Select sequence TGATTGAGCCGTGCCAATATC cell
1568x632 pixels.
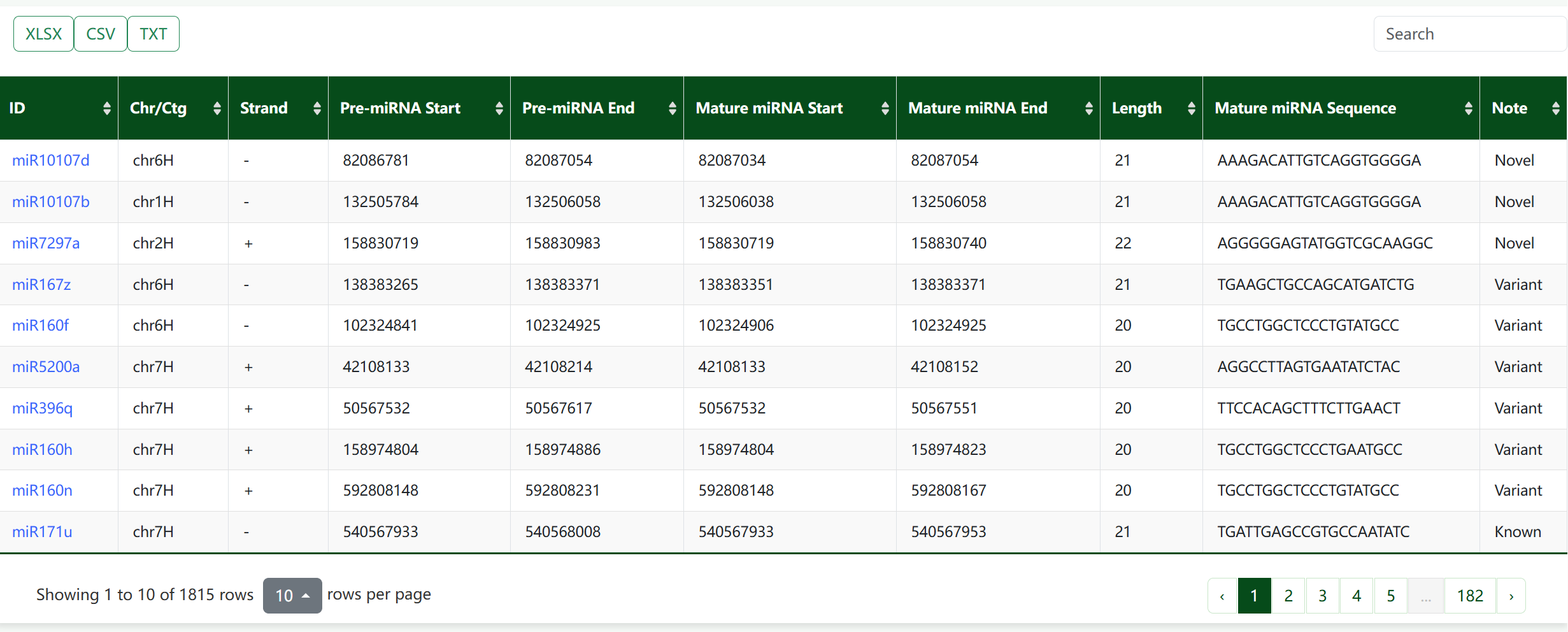point(1341,532)
